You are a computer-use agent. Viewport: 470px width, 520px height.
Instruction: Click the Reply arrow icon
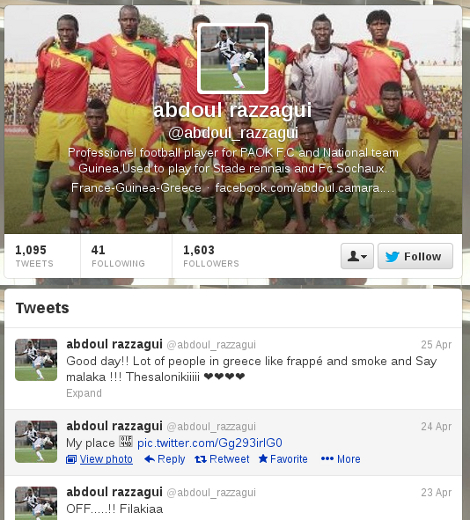pos(150,459)
